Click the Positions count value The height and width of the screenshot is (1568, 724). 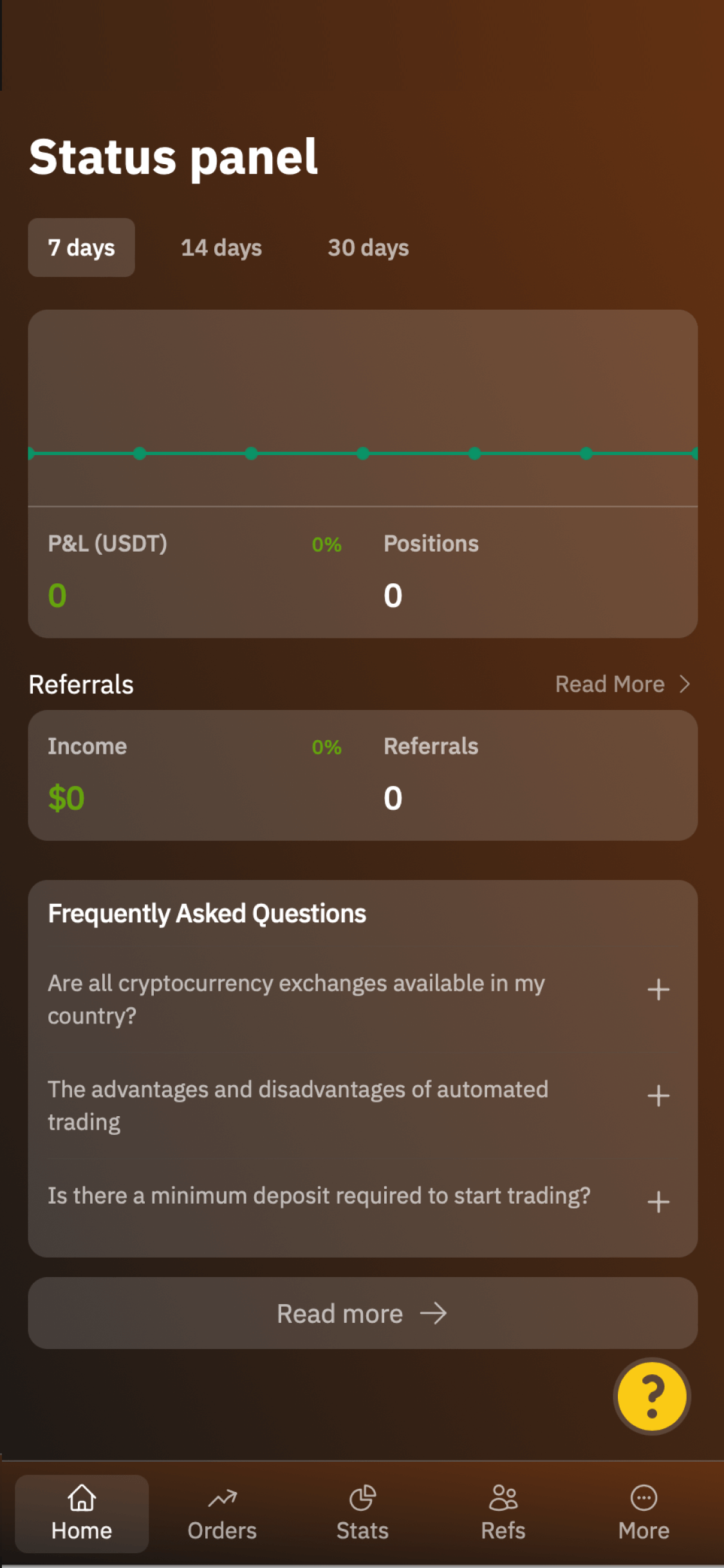(x=393, y=595)
